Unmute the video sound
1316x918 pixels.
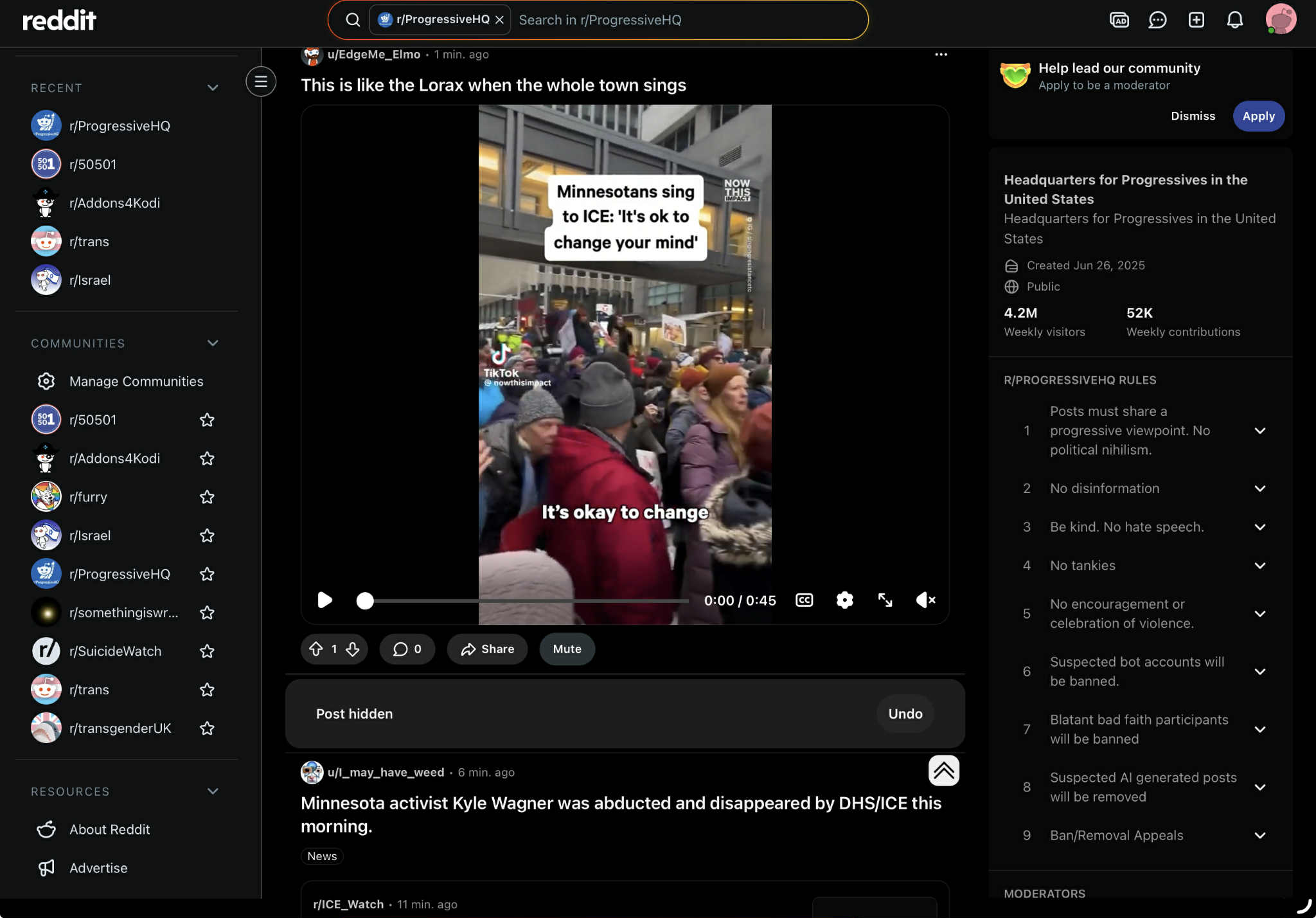tap(925, 600)
